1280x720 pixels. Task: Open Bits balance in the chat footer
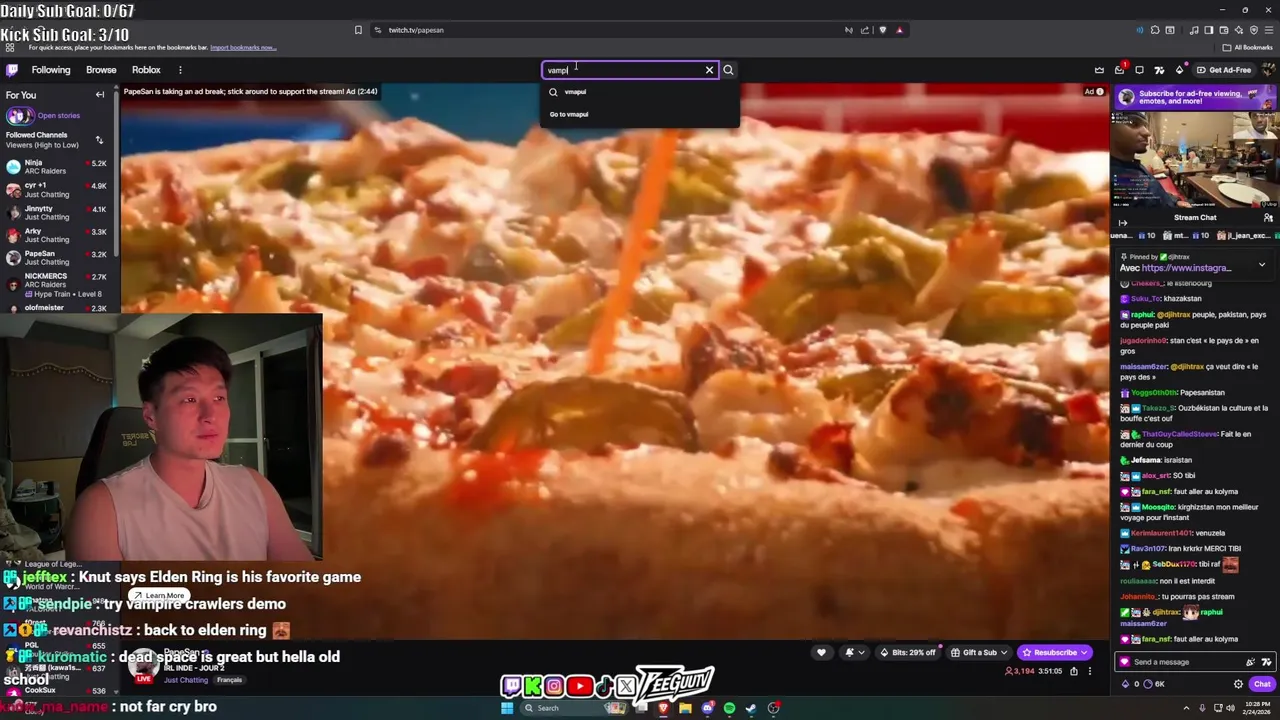pyautogui.click(x=1130, y=684)
